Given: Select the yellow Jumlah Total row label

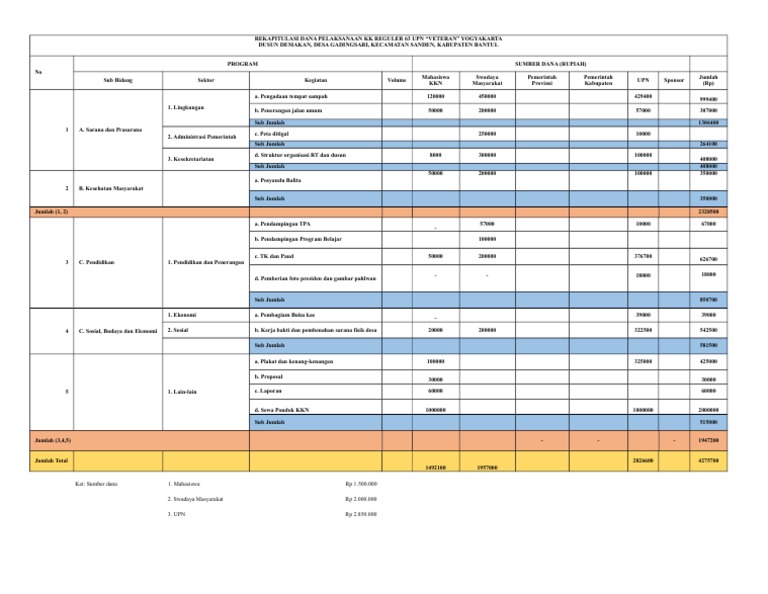Looking at the screenshot, I should [x=51, y=461].
